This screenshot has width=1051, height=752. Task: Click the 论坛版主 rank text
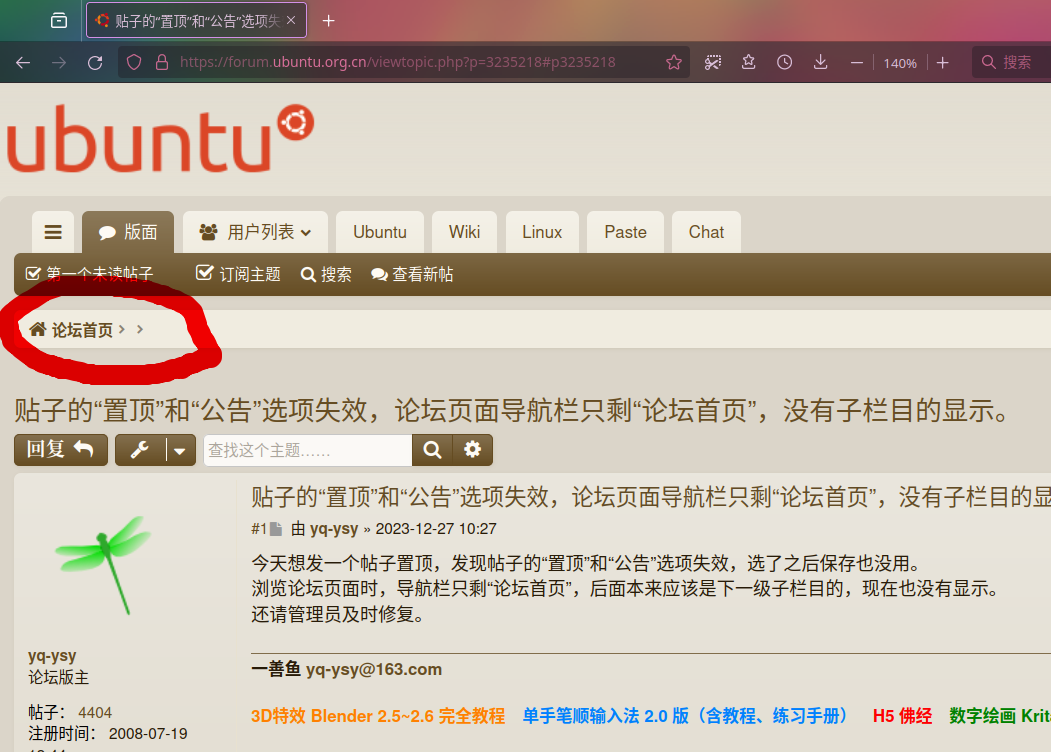tap(58, 678)
